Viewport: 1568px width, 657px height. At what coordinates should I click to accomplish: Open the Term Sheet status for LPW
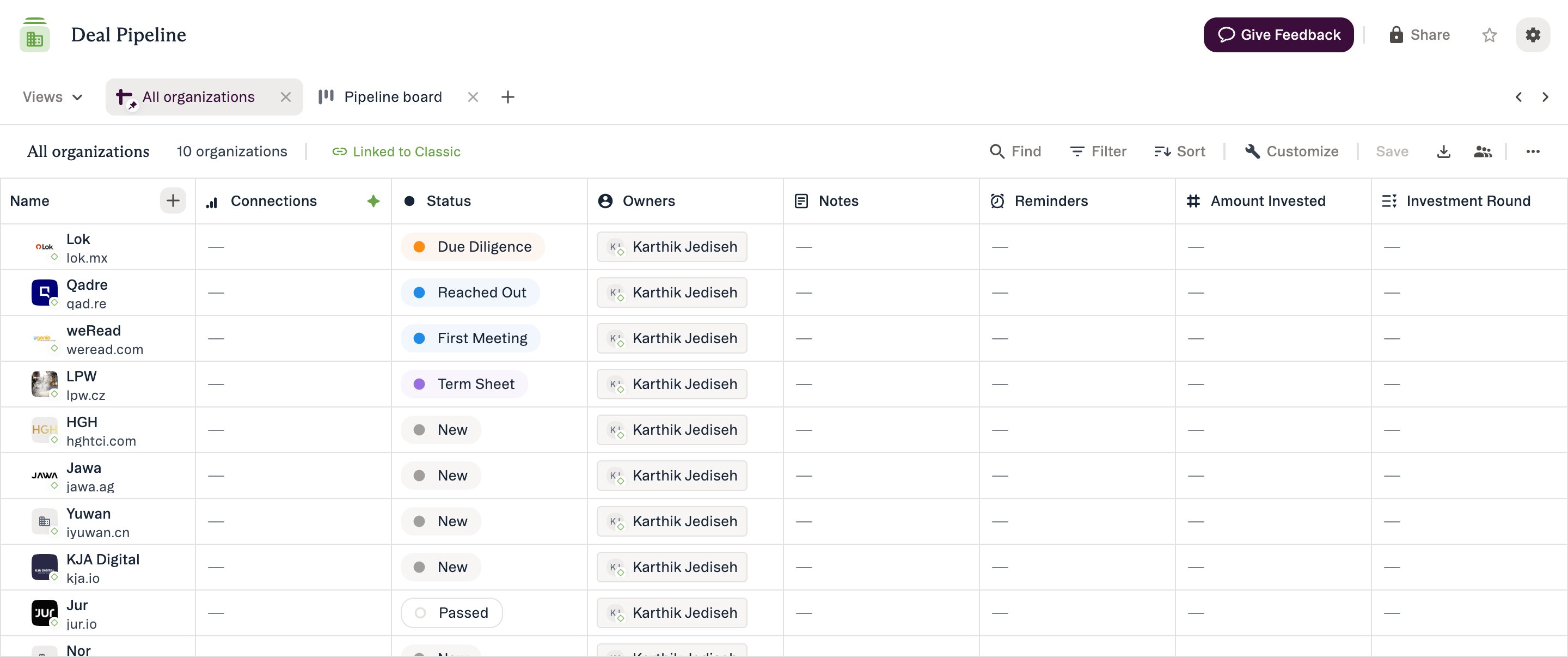tap(464, 384)
